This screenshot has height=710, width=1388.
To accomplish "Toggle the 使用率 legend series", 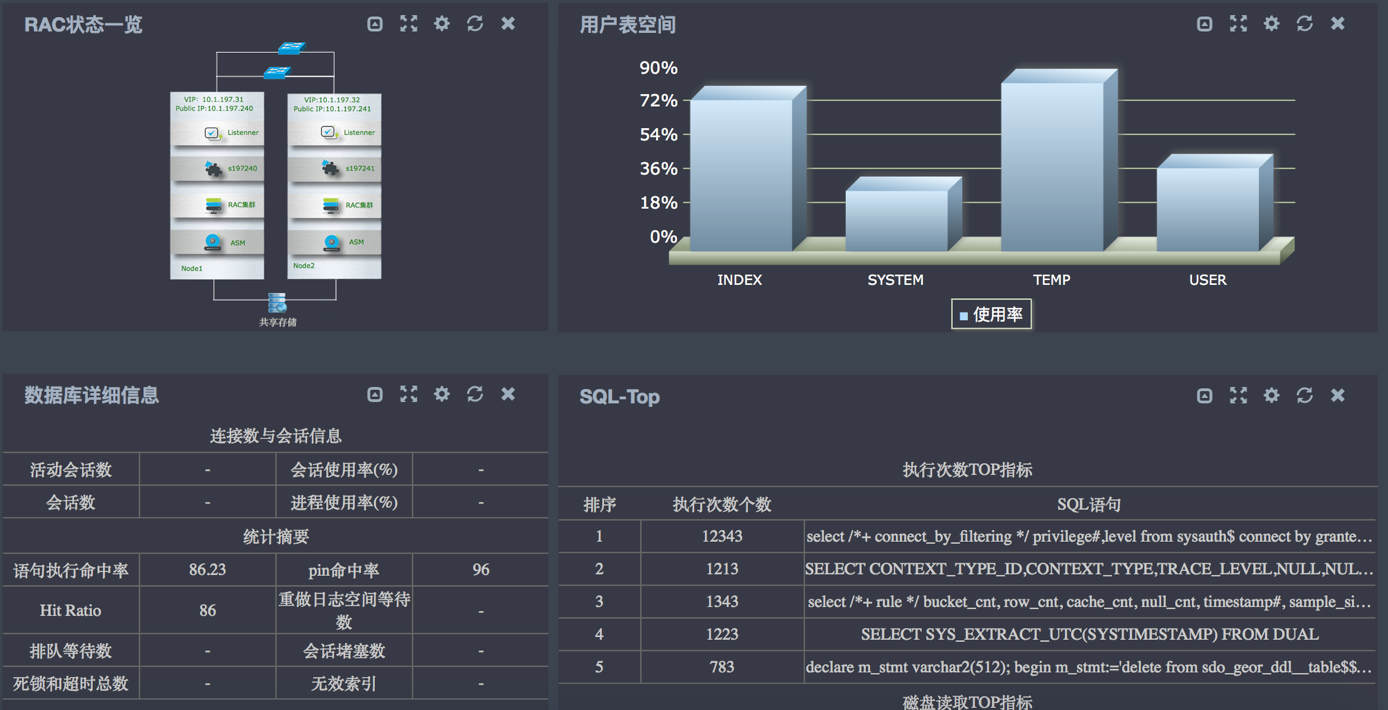I will 991,315.
